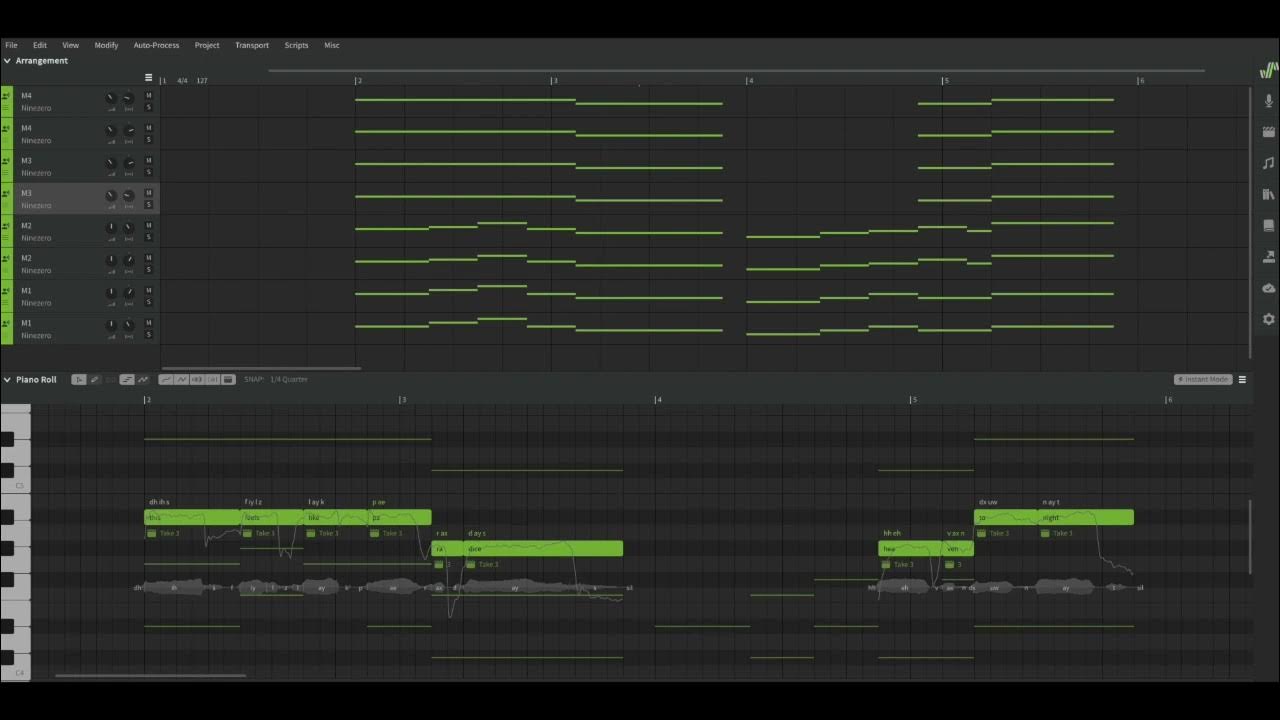Open the Modify menu
The image size is (1280, 720).
[x=106, y=45]
